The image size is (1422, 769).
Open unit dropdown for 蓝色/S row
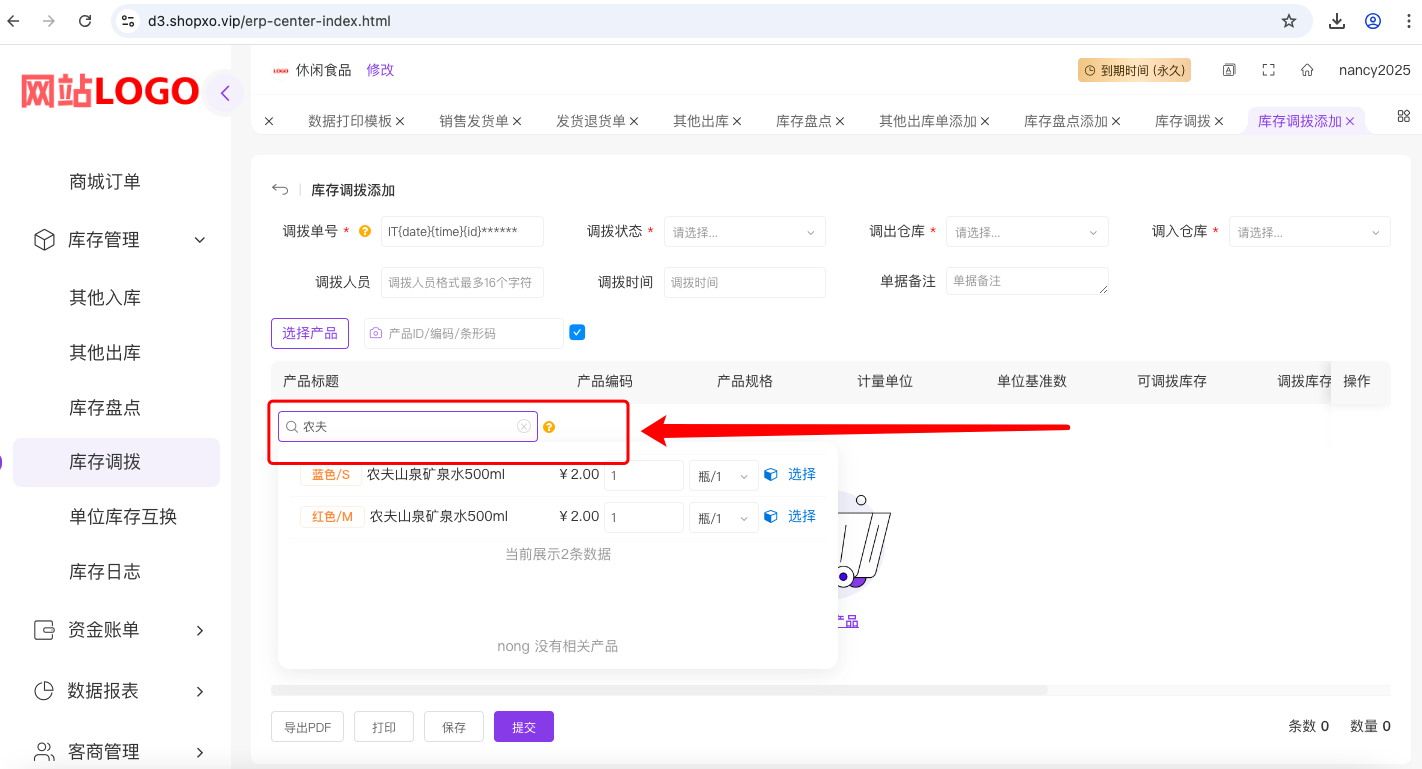click(723, 476)
